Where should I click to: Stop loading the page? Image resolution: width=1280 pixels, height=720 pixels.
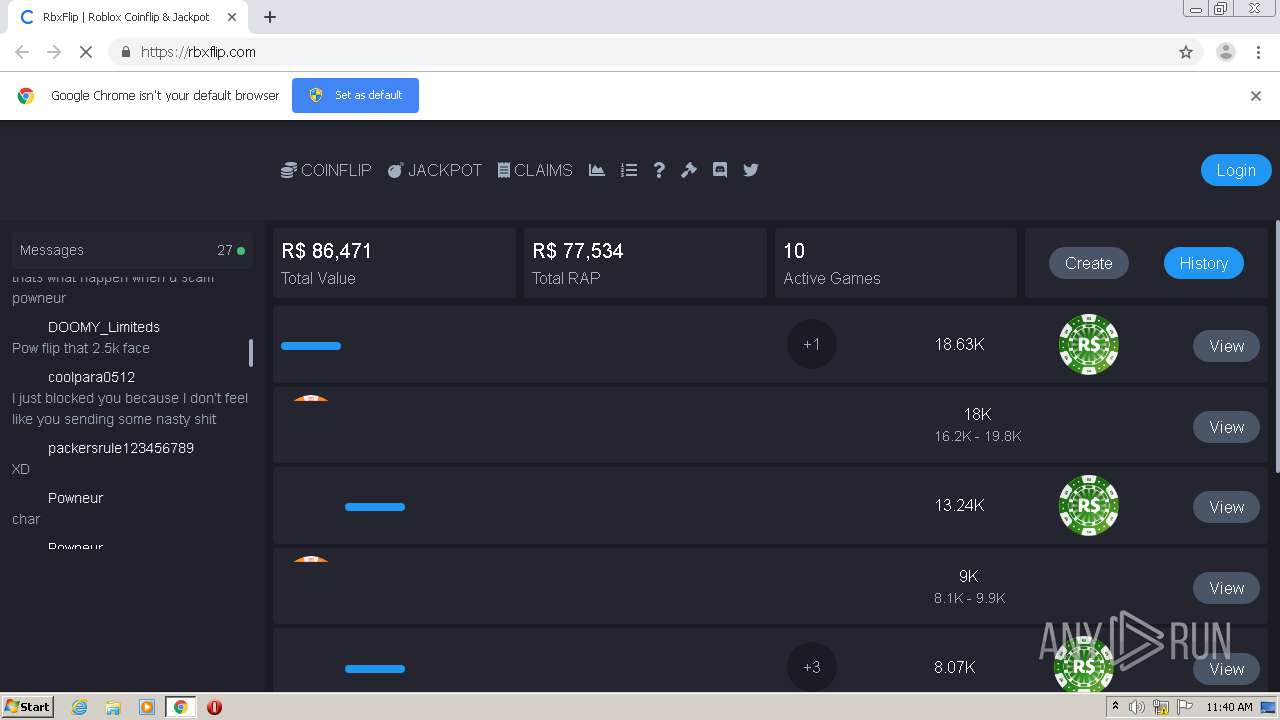tap(86, 52)
